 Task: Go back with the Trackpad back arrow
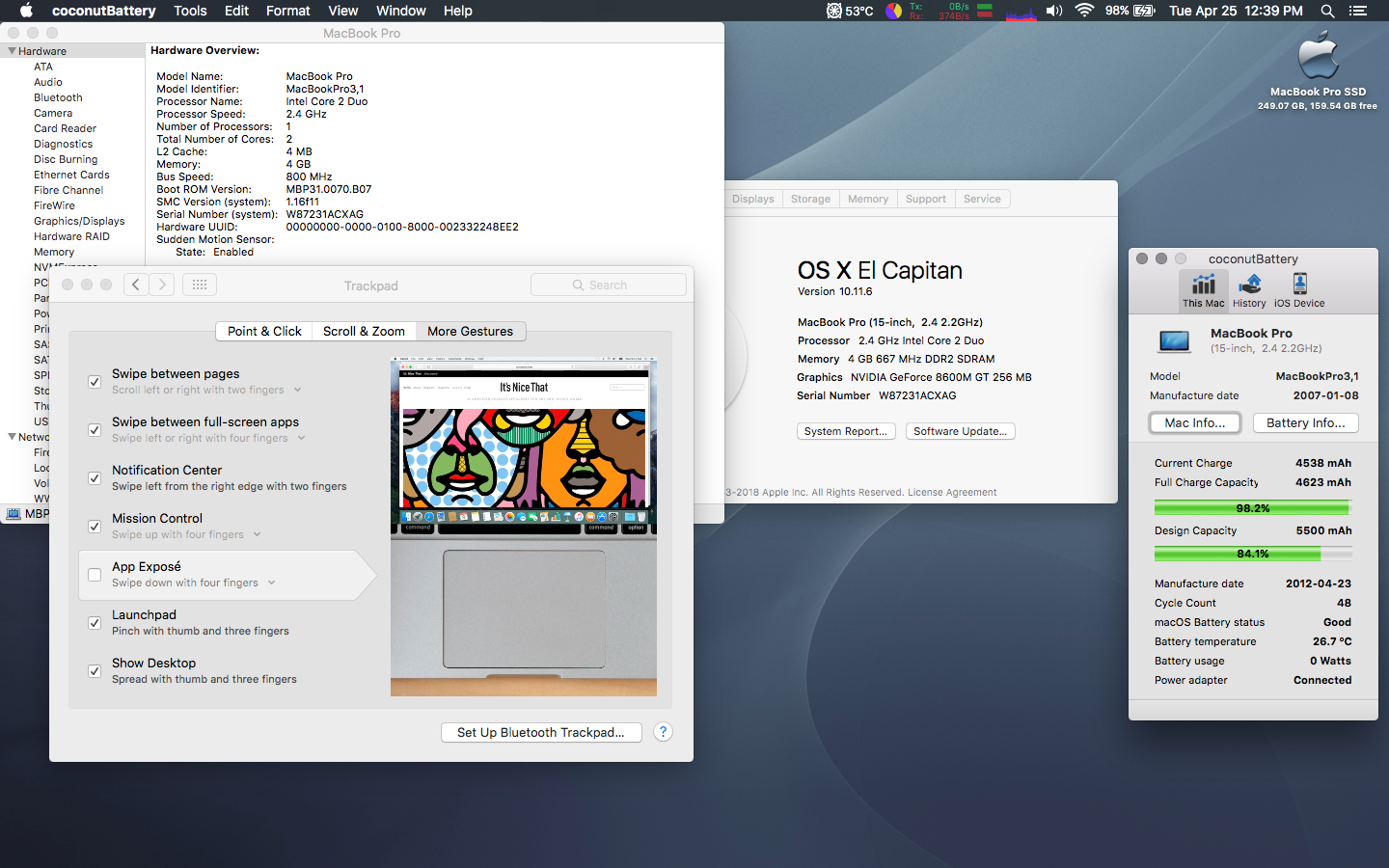[136, 285]
